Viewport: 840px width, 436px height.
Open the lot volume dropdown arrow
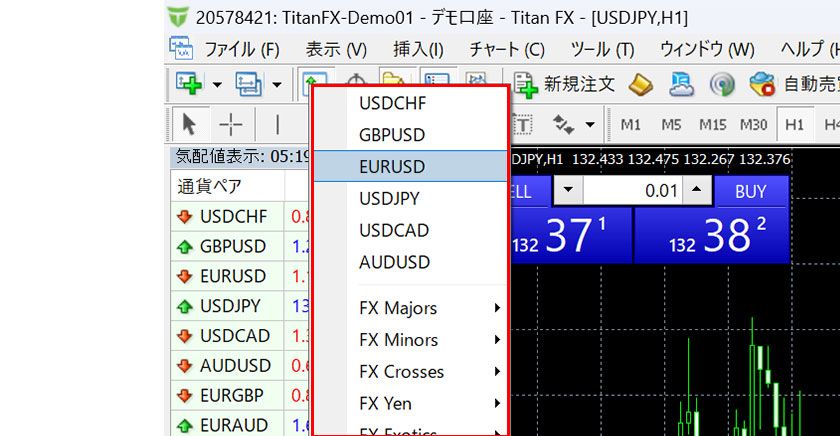pos(568,190)
